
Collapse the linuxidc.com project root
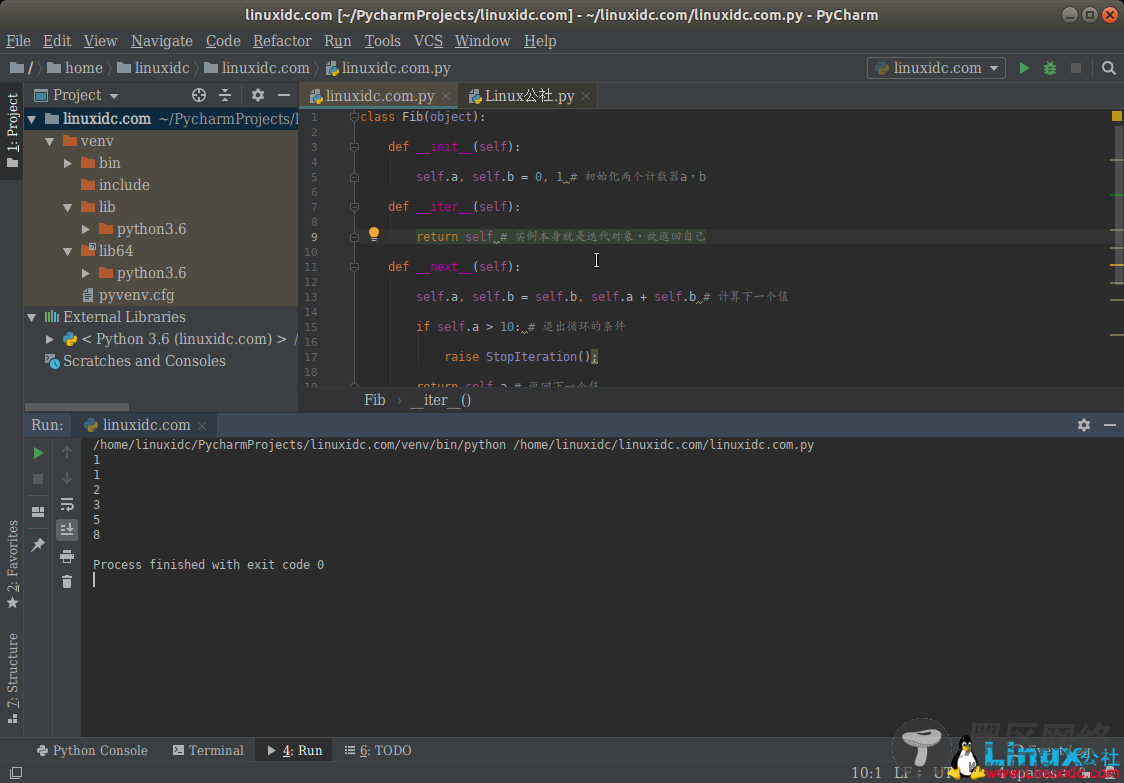(x=32, y=119)
